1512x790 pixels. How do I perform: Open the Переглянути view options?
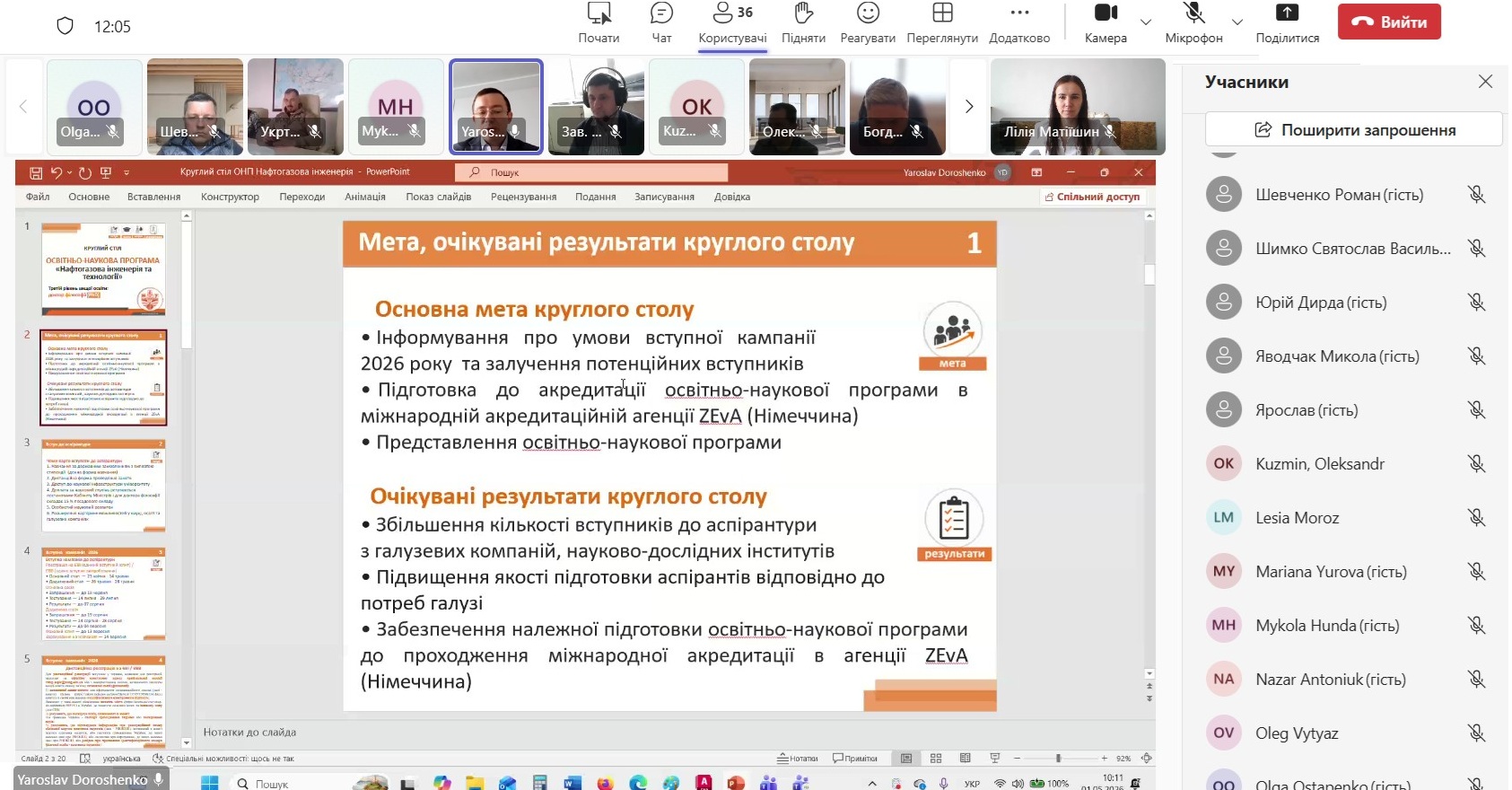[942, 23]
